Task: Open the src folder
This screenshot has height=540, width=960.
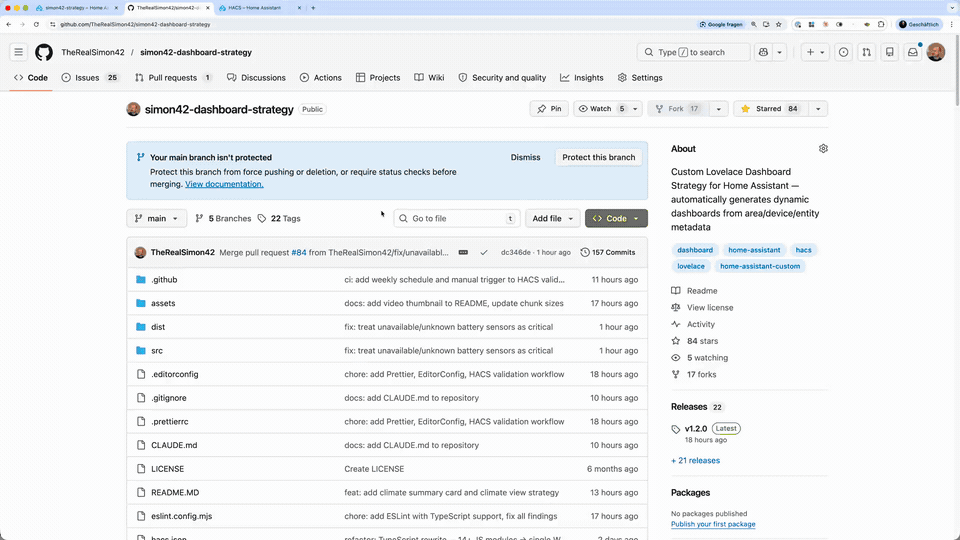Action: [157, 351]
